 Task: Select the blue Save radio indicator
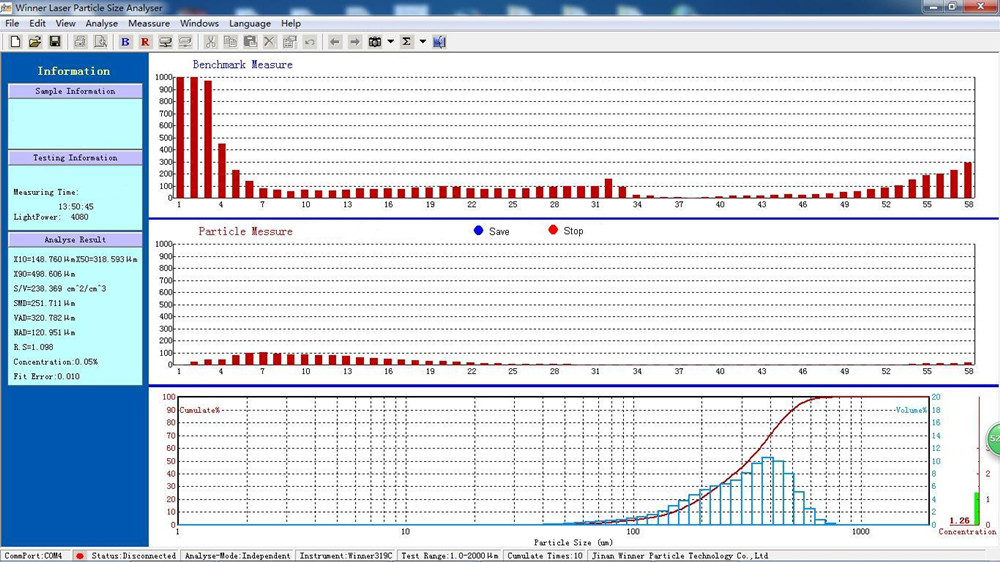479,231
